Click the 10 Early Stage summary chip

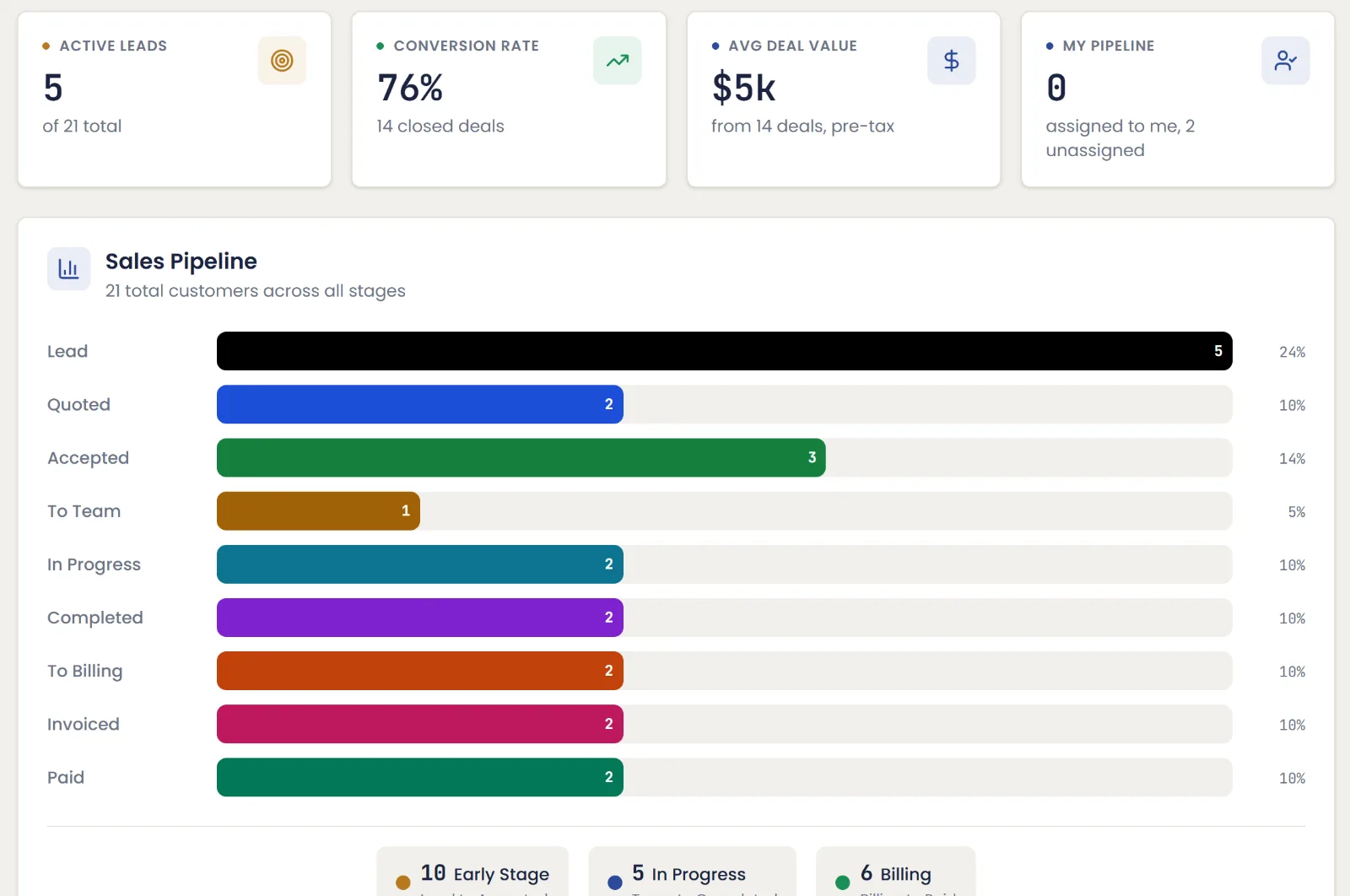tap(472, 872)
